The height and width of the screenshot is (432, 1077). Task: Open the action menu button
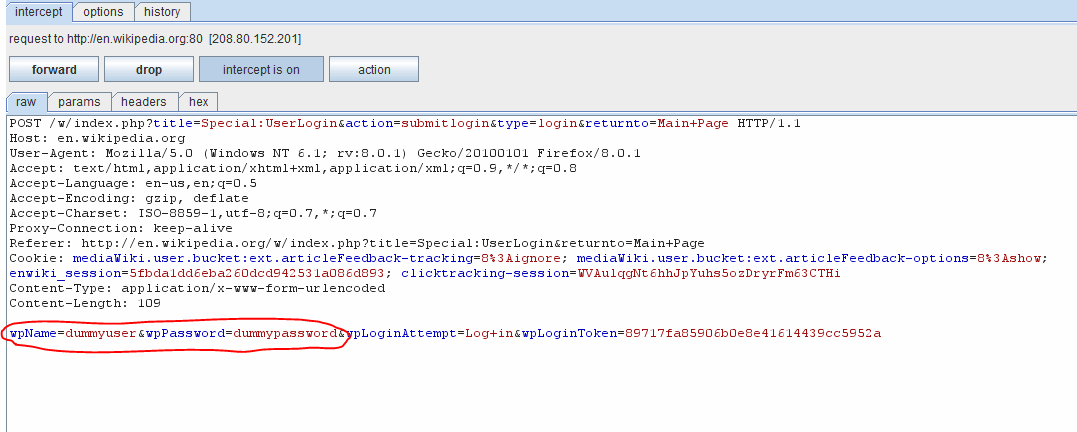[x=374, y=69]
